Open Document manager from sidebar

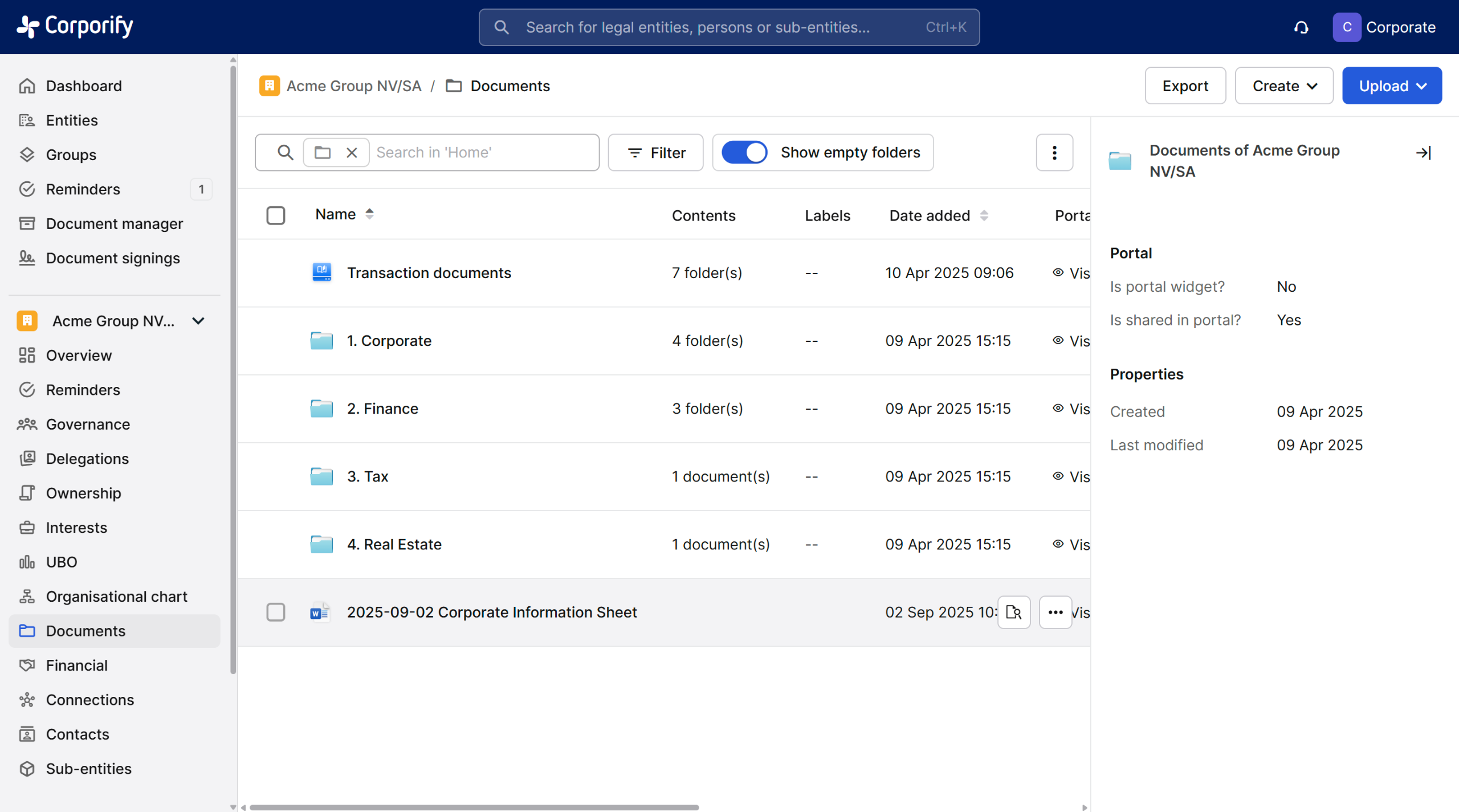114,223
